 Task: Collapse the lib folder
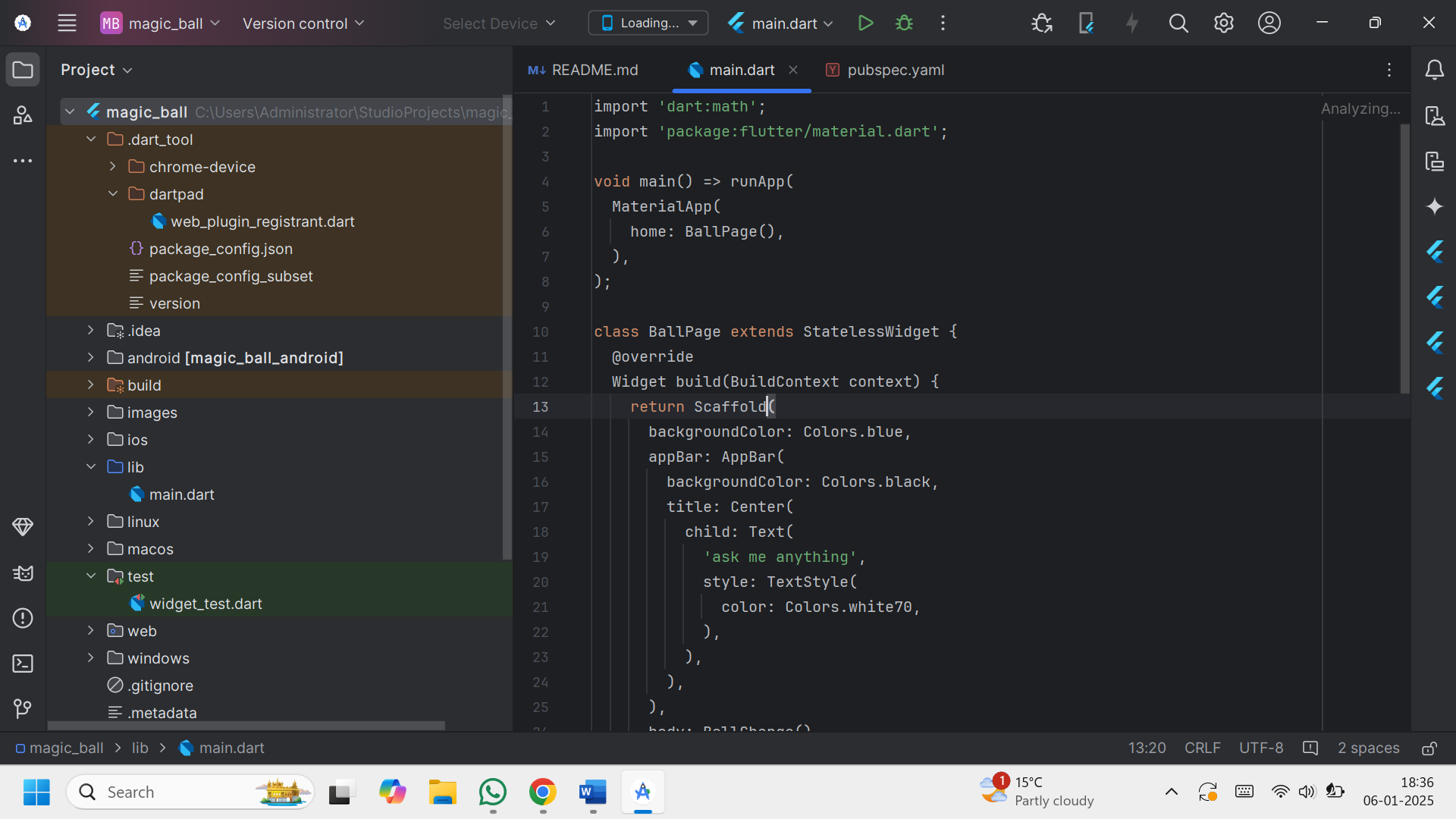point(91,467)
